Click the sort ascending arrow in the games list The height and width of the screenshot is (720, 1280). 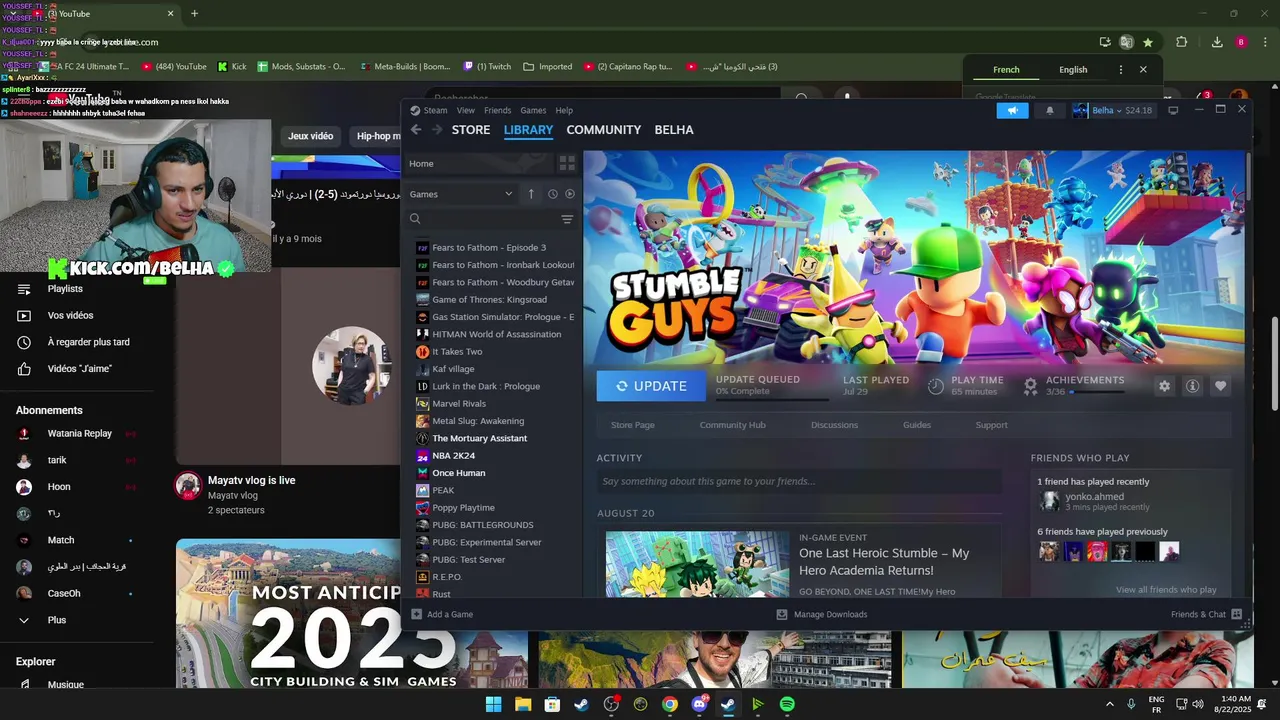click(531, 194)
